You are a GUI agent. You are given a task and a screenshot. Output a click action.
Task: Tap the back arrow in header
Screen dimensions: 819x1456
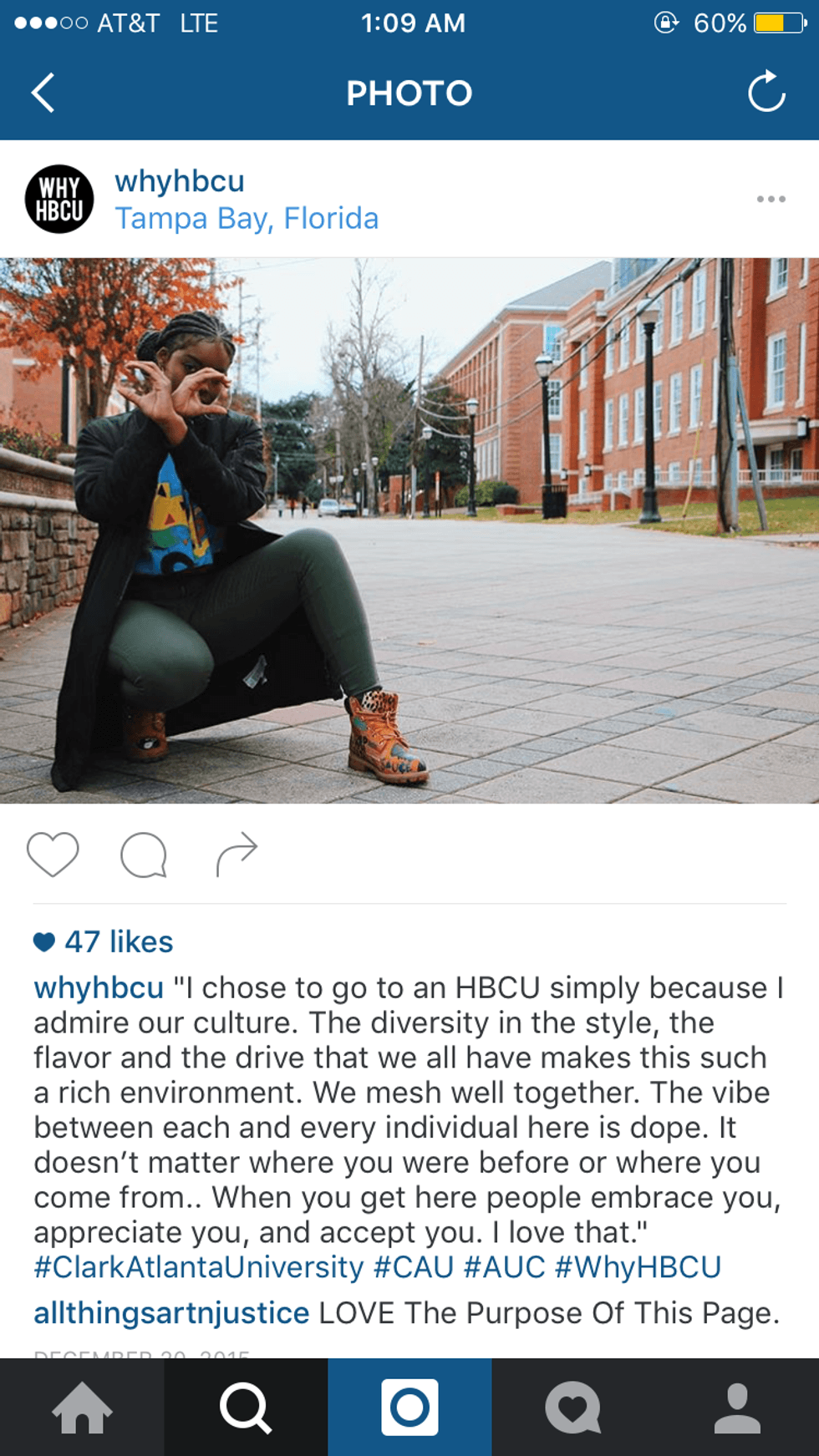tap(43, 93)
